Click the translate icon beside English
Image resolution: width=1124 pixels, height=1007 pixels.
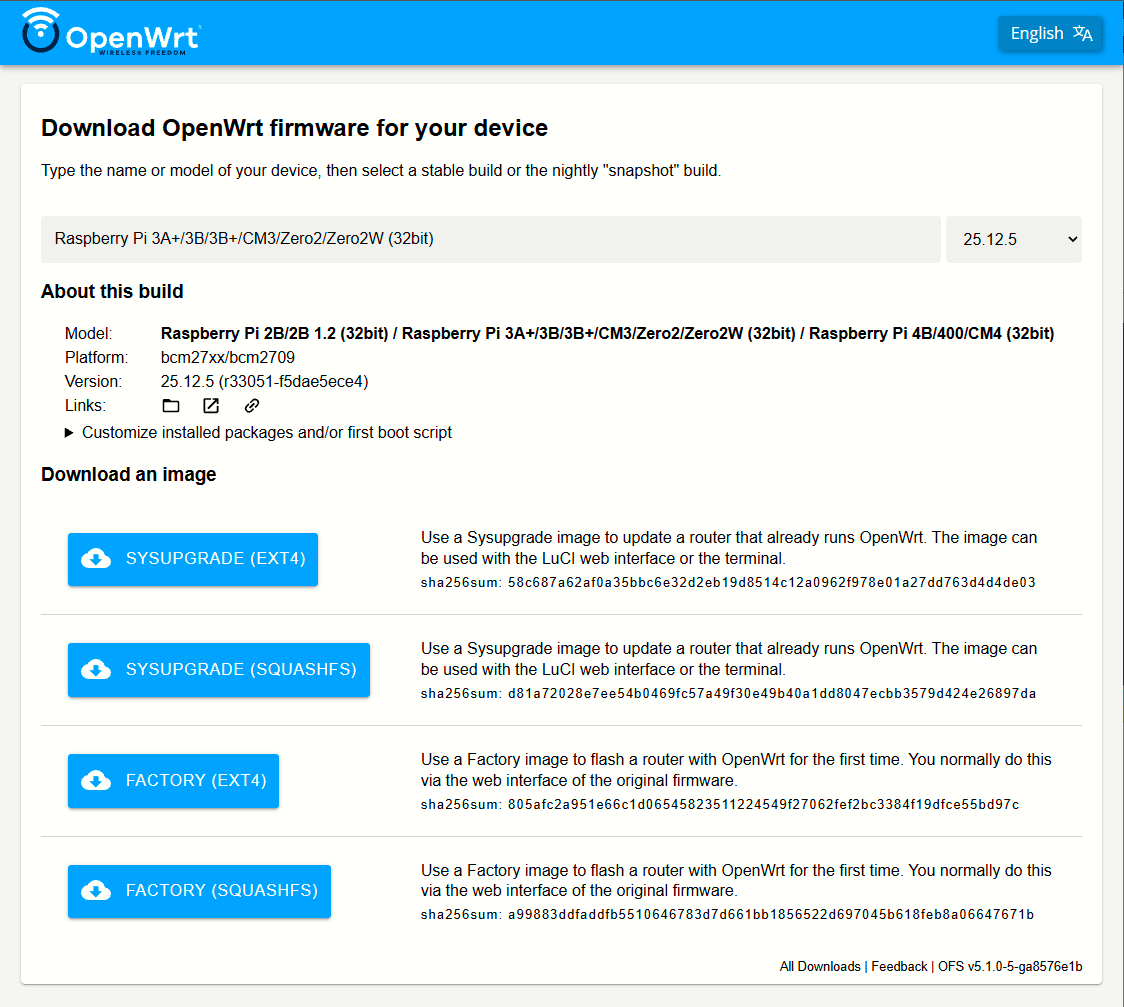1082,34
